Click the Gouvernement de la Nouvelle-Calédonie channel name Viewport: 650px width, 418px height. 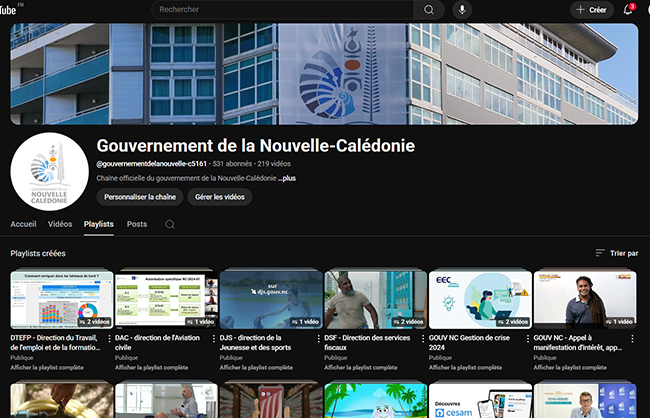[x=256, y=146]
